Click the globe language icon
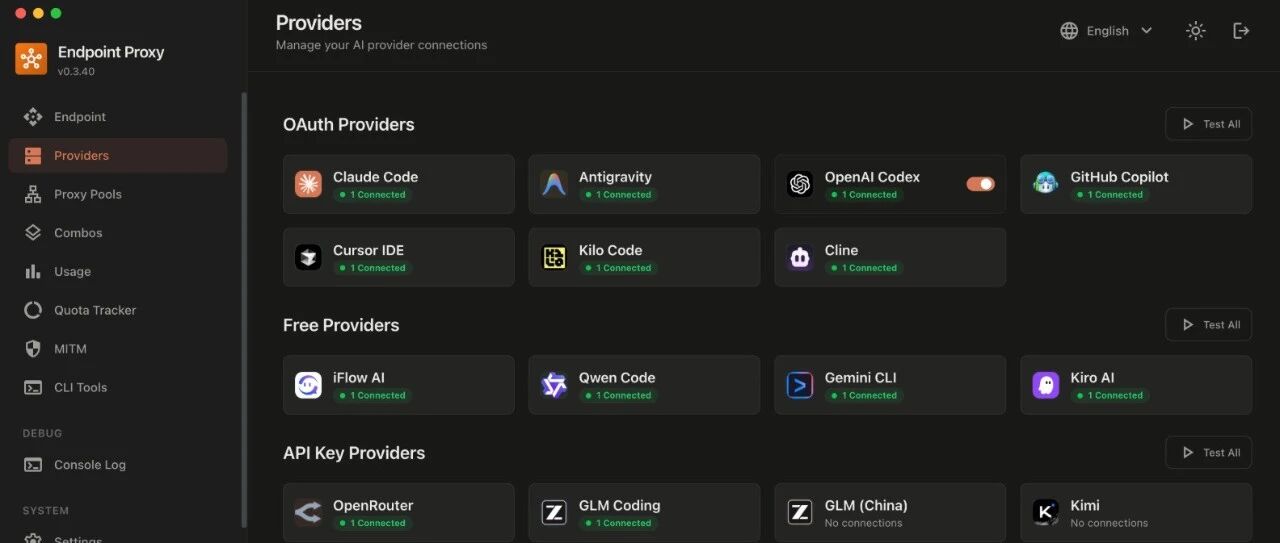The height and width of the screenshot is (543, 1280). [1070, 31]
